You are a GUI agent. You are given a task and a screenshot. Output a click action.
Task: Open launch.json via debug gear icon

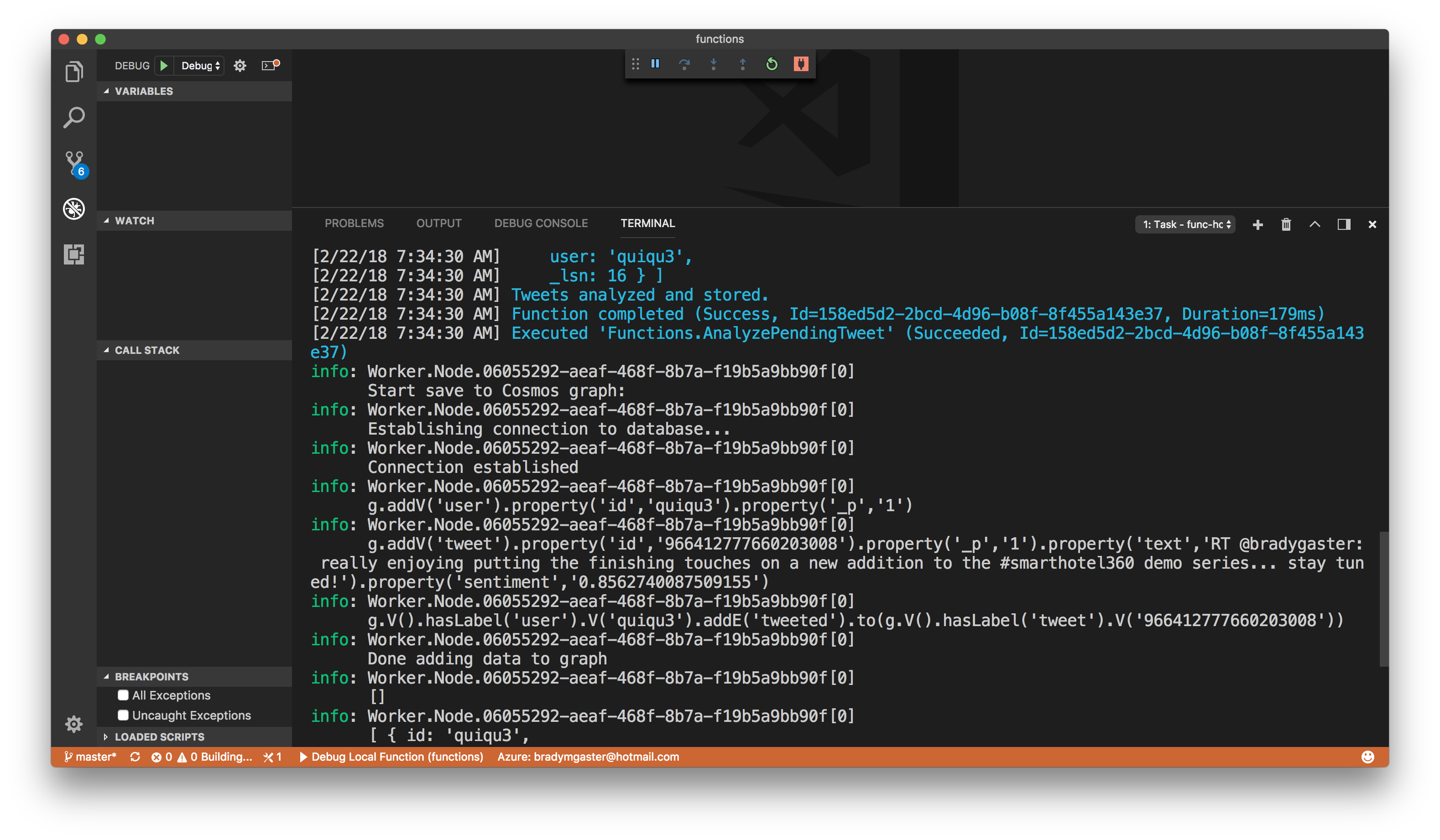[240, 66]
